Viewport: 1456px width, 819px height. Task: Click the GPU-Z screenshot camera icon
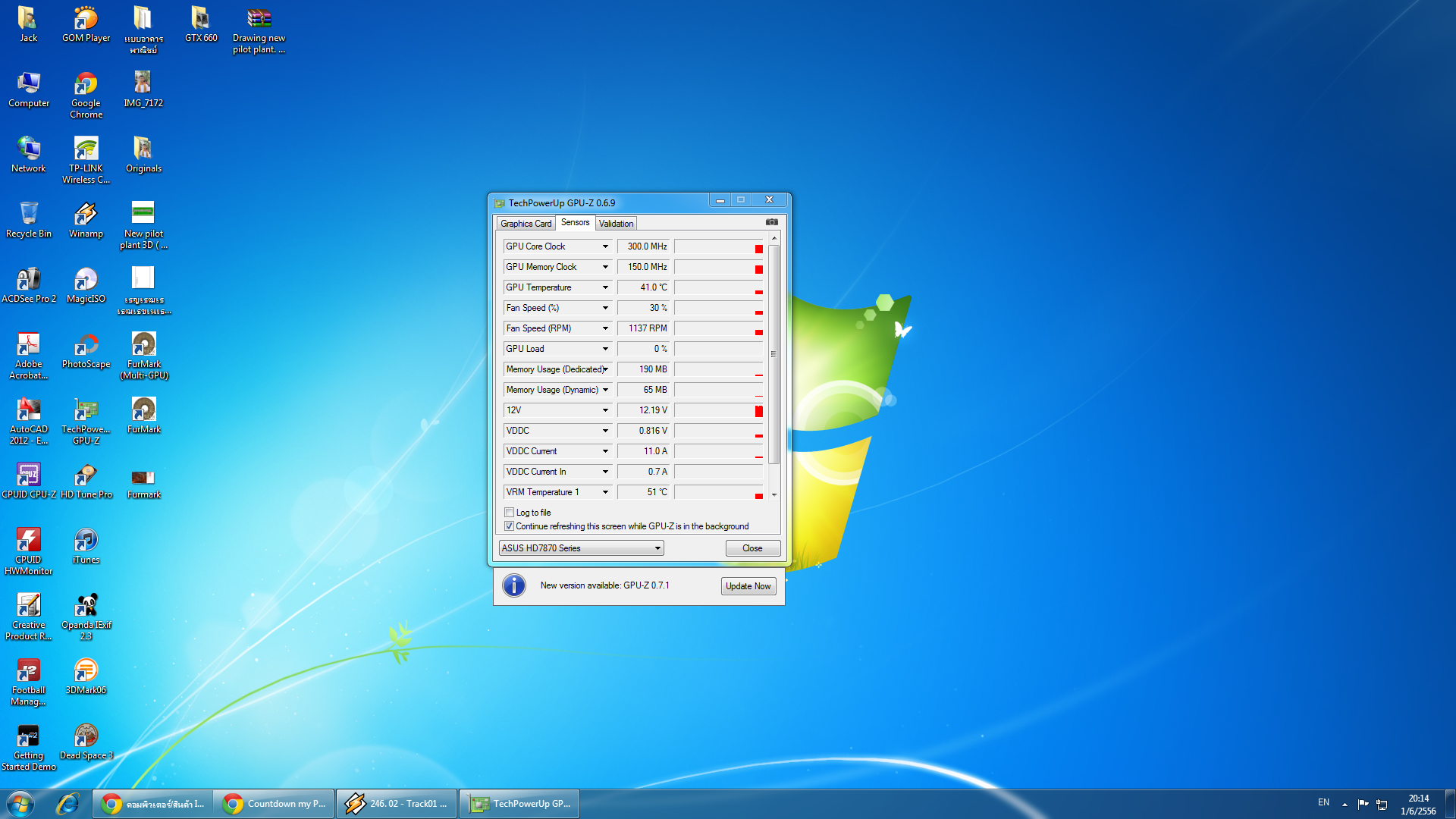point(771,222)
